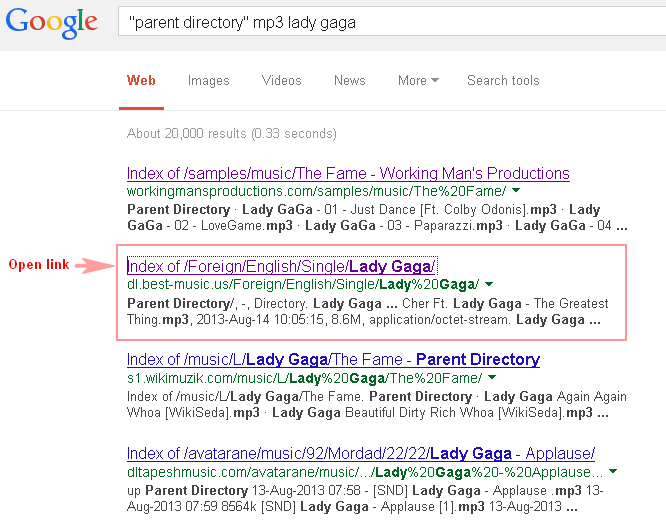This screenshot has width=666, height=531.
Task: Click snippet text 'Cher Ft. Lady Gaga - The Greatest'
Action: click(505, 303)
